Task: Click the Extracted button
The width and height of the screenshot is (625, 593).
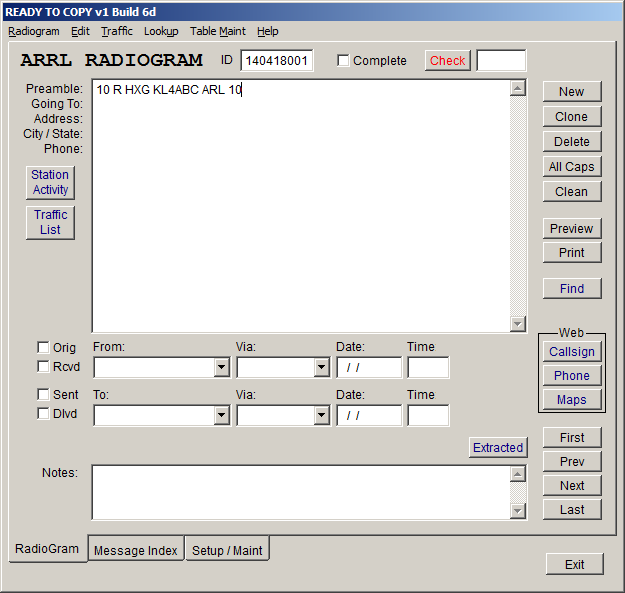Action: [498, 448]
